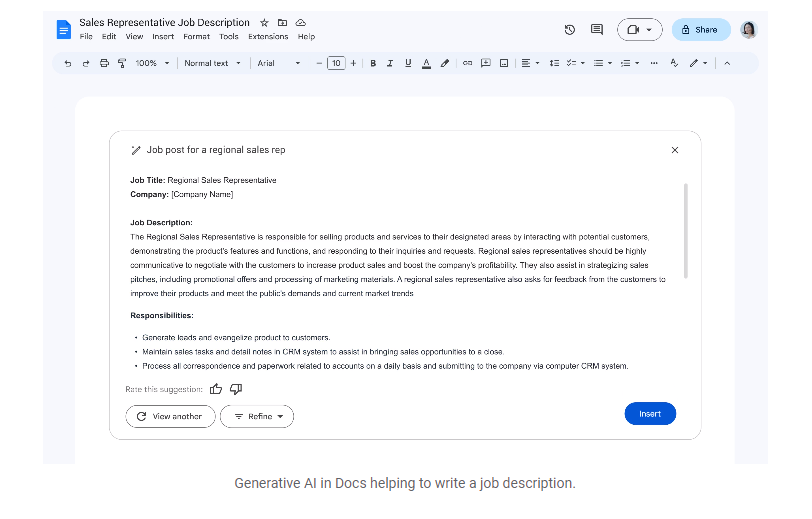Open the Insert menu
This screenshot has width=812, height=519.
163,36
